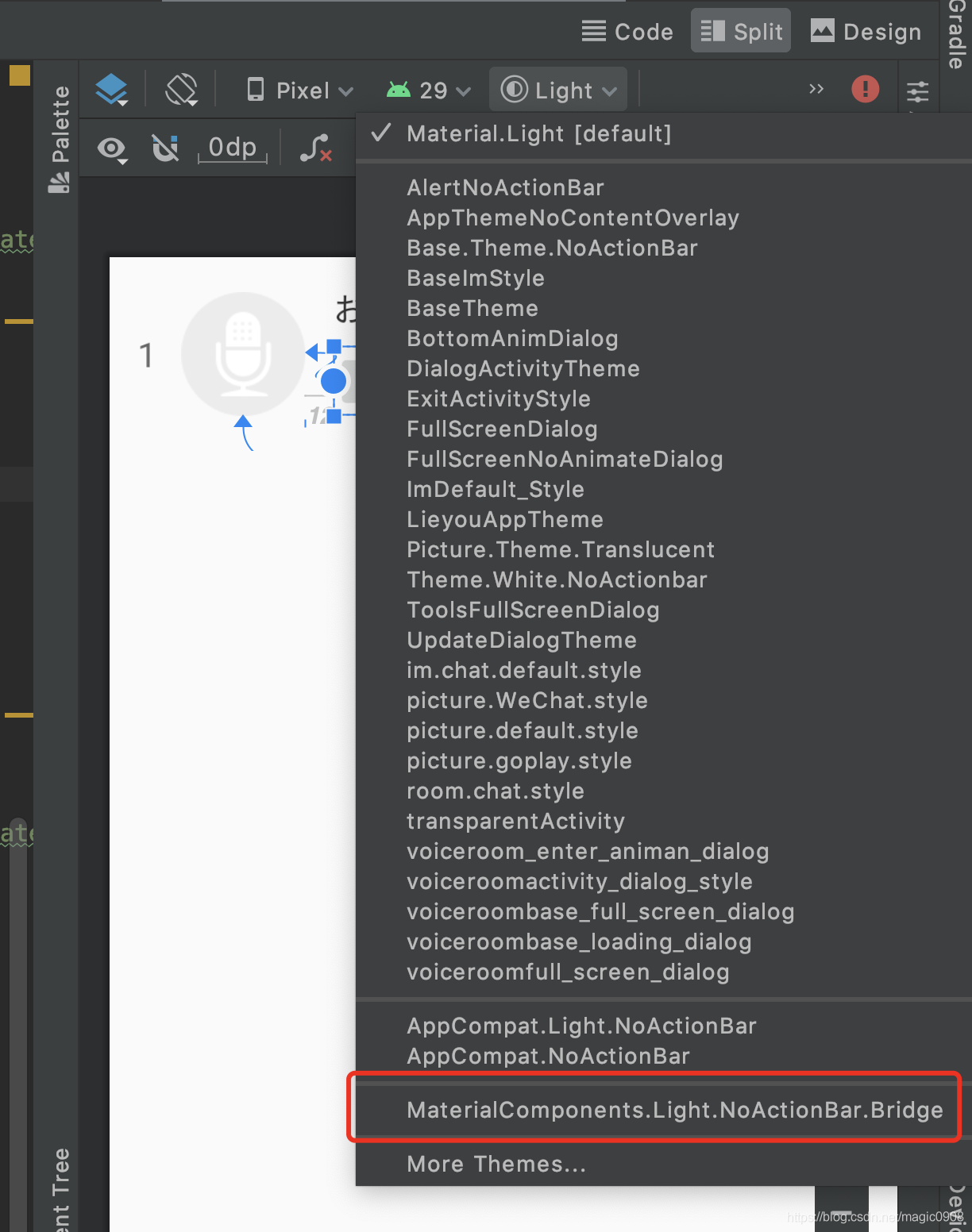Open the API 29 version dropdown
Viewport: 972px width, 1232px height.
click(x=429, y=90)
